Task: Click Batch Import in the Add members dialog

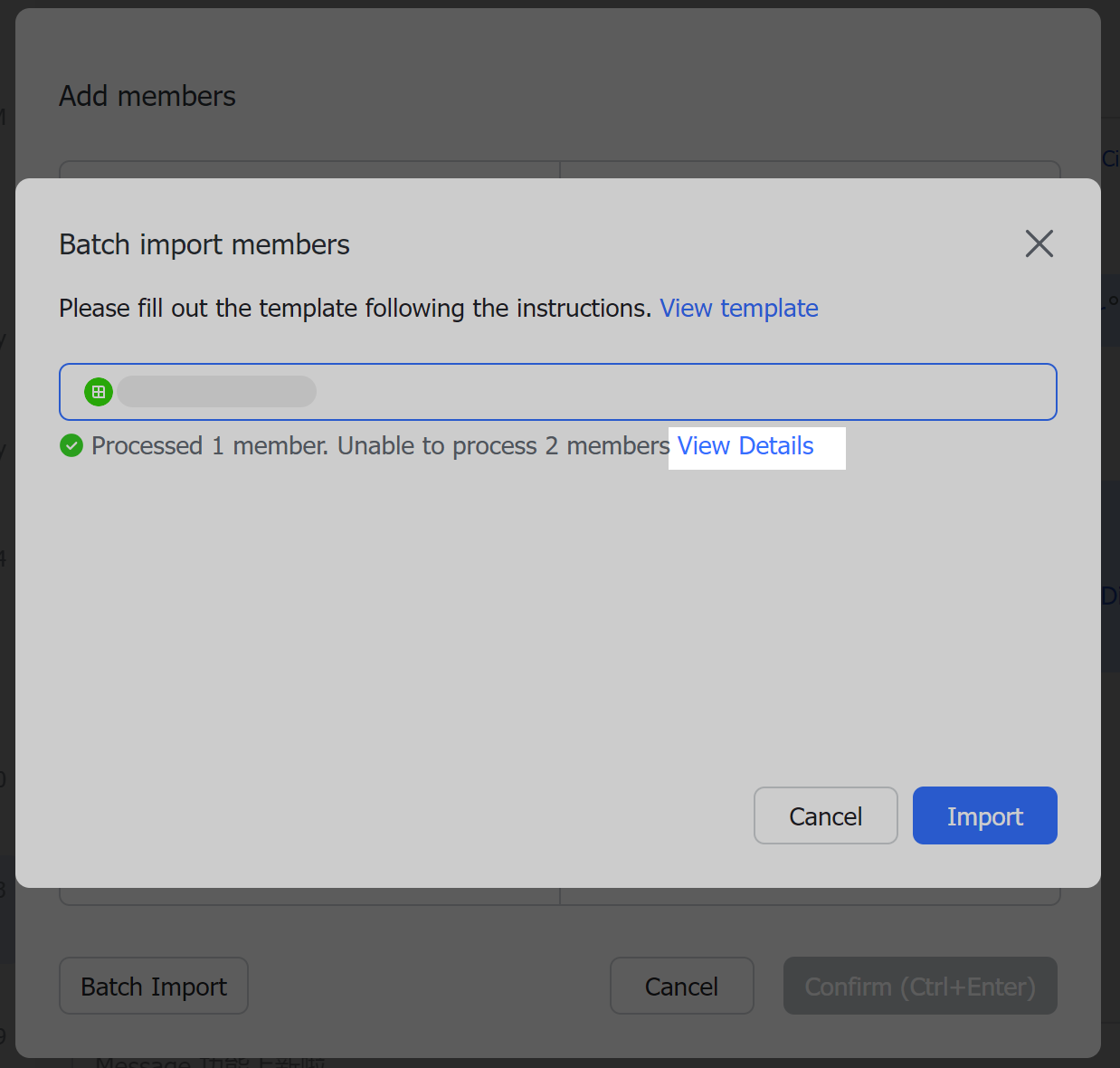Action: 153,986
